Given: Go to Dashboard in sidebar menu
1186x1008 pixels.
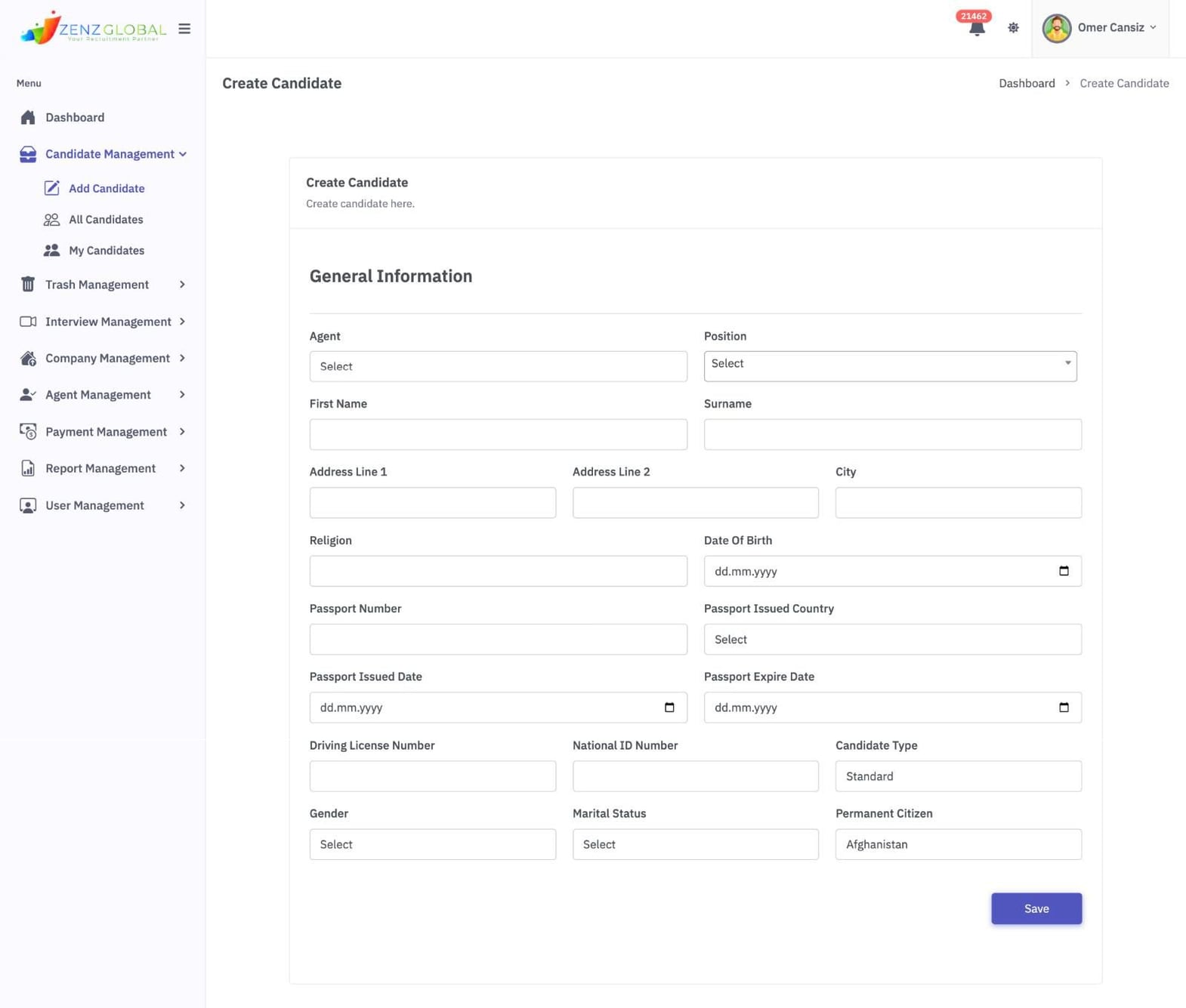Looking at the screenshot, I should 75,117.
